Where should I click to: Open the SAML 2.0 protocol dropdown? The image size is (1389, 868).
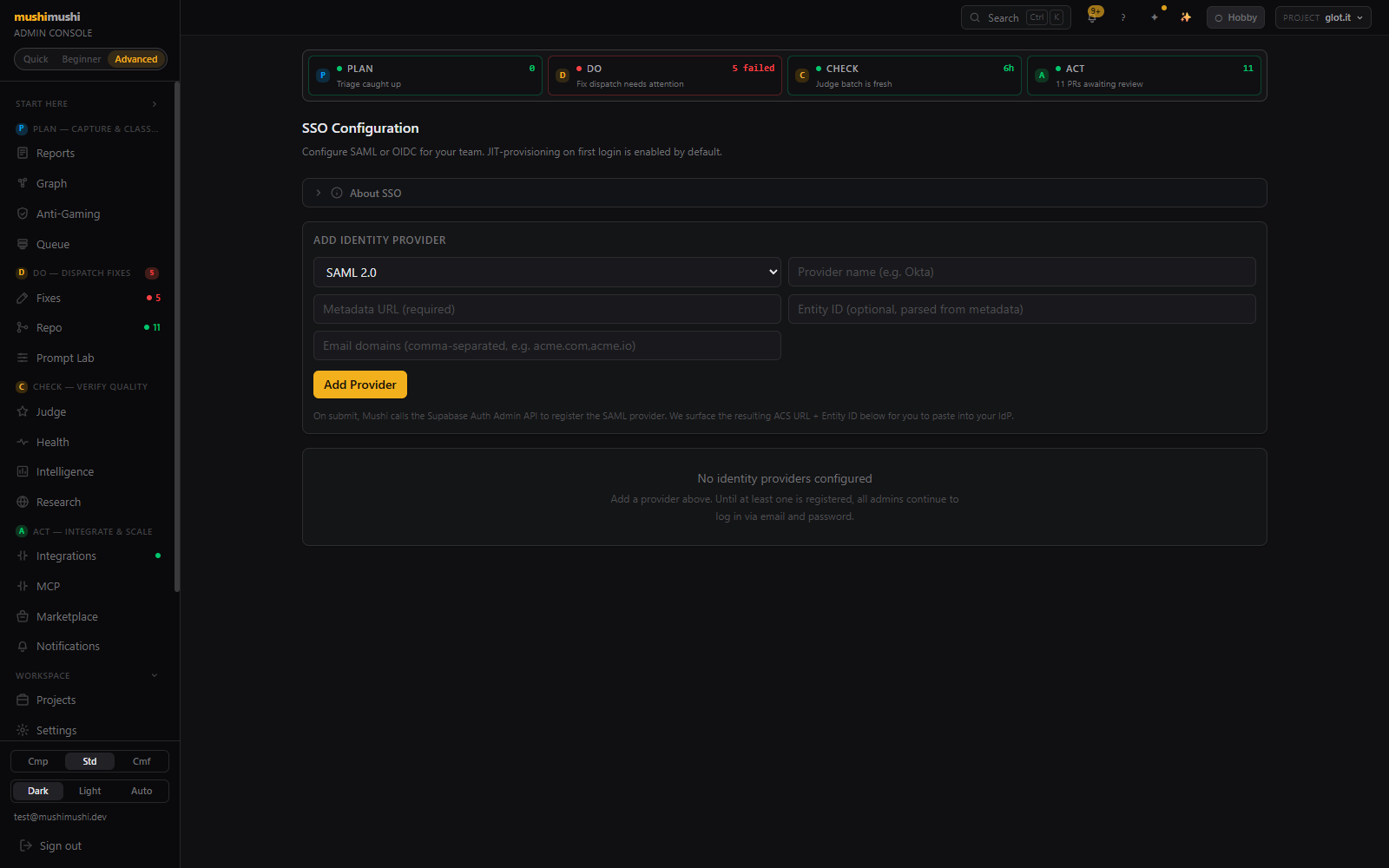[547, 272]
